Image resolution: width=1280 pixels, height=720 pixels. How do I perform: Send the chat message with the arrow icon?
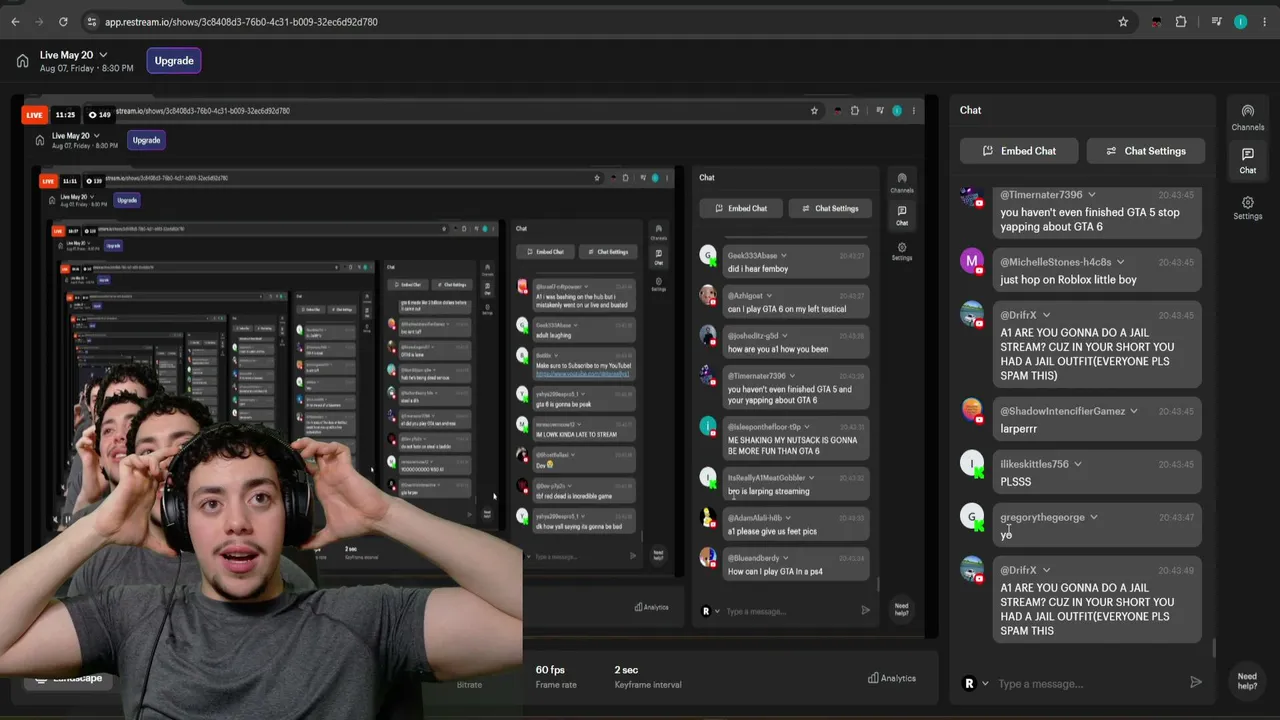click(1196, 683)
